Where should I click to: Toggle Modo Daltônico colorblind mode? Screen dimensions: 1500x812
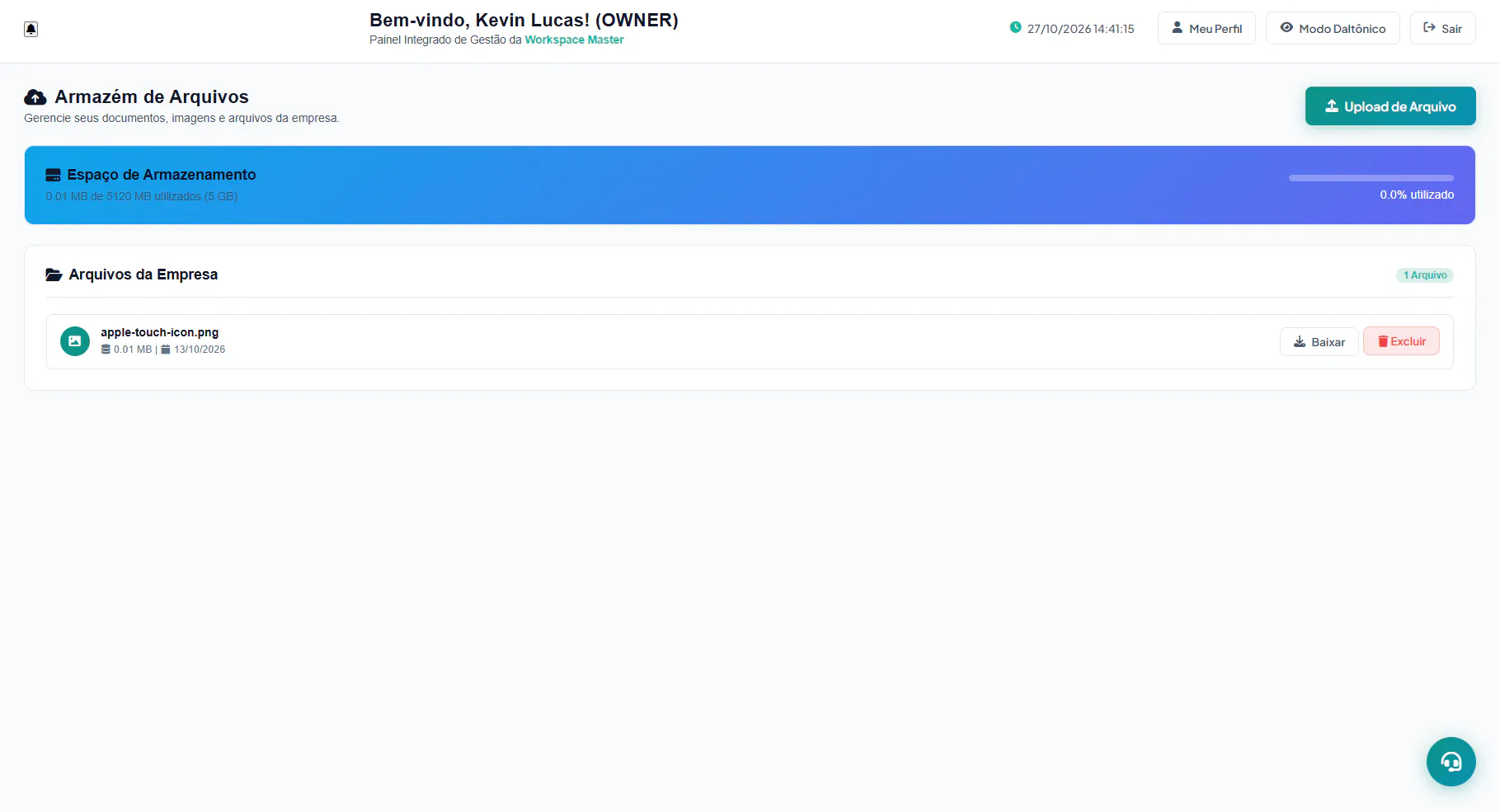pyautogui.click(x=1333, y=28)
